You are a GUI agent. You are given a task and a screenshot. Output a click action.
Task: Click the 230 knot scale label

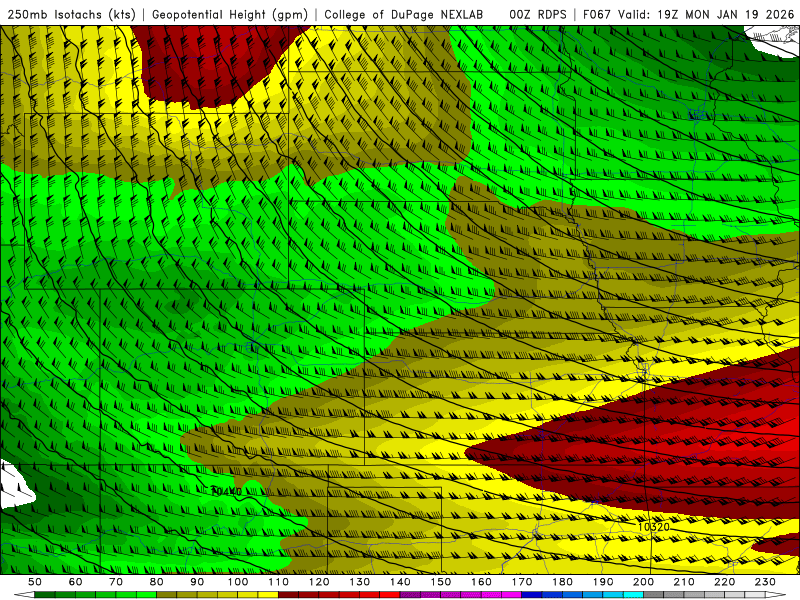point(765,582)
